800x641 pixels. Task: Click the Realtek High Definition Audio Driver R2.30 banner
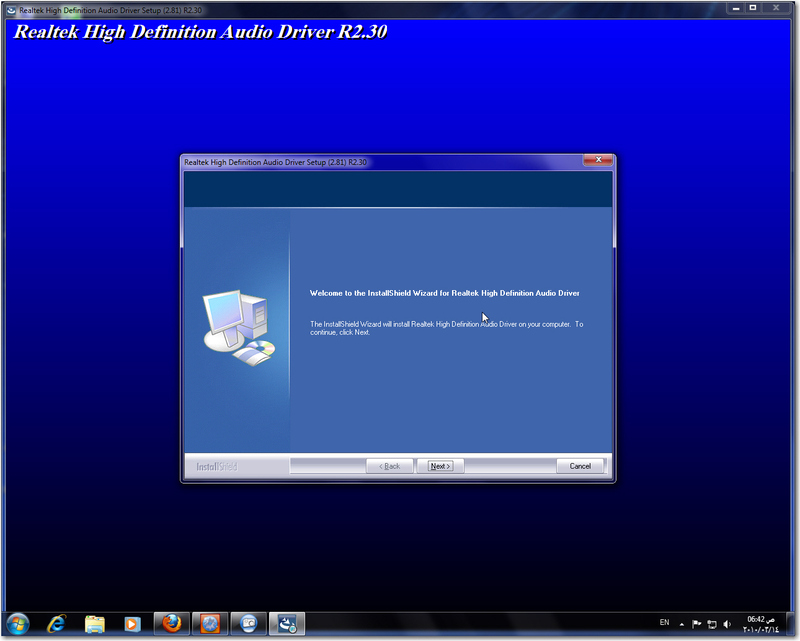click(200, 32)
